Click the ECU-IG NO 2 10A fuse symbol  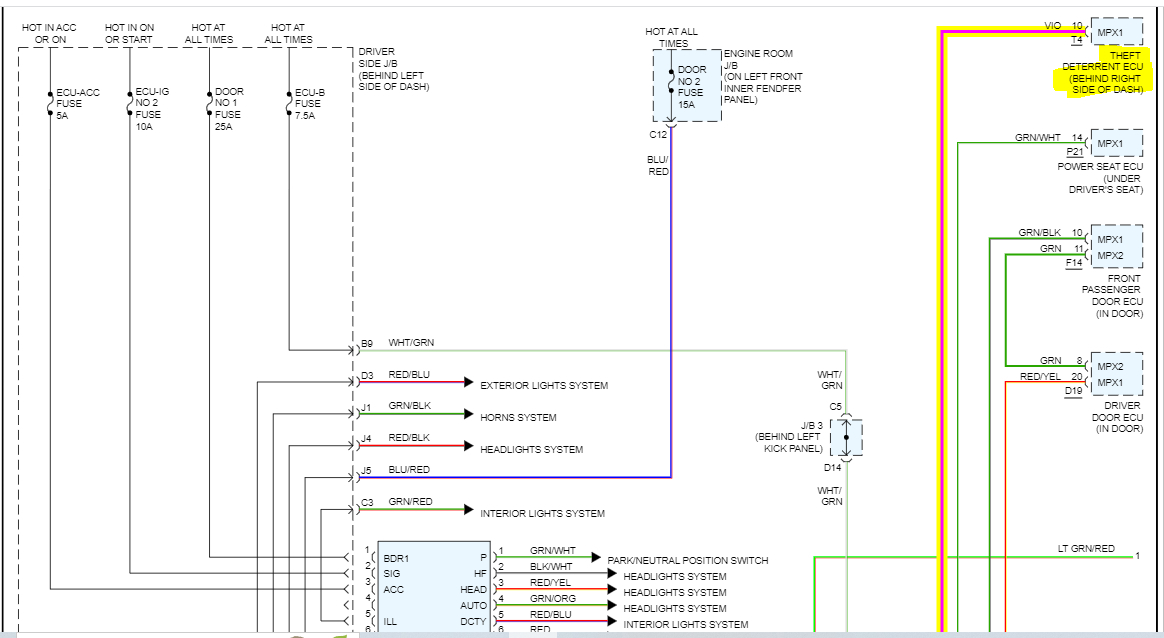(x=130, y=104)
